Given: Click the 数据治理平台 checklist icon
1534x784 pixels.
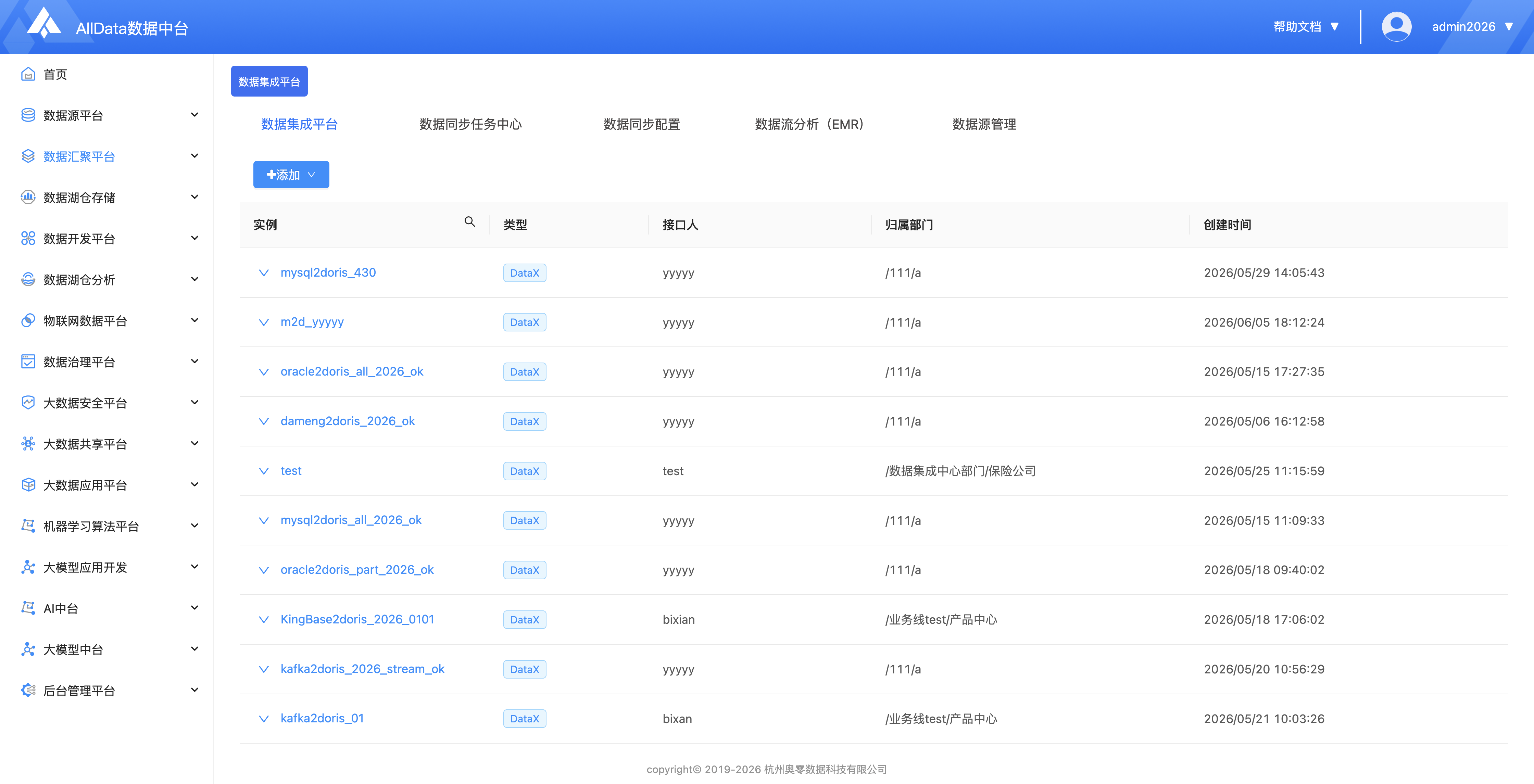Looking at the screenshot, I should point(28,361).
